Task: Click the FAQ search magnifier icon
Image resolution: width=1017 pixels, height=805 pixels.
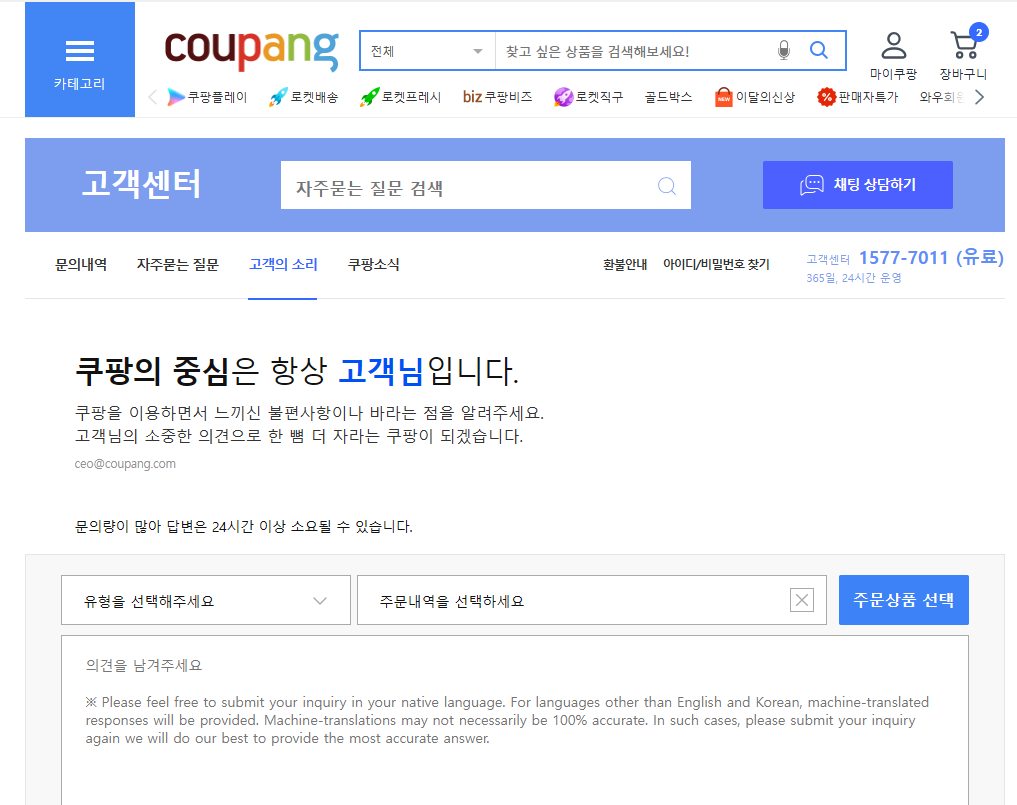Action: pos(667,186)
